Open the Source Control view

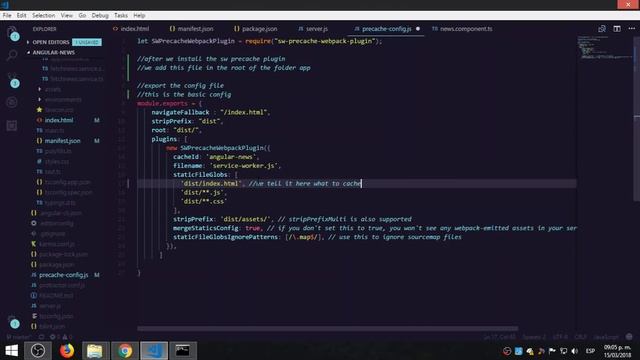(12, 79)
